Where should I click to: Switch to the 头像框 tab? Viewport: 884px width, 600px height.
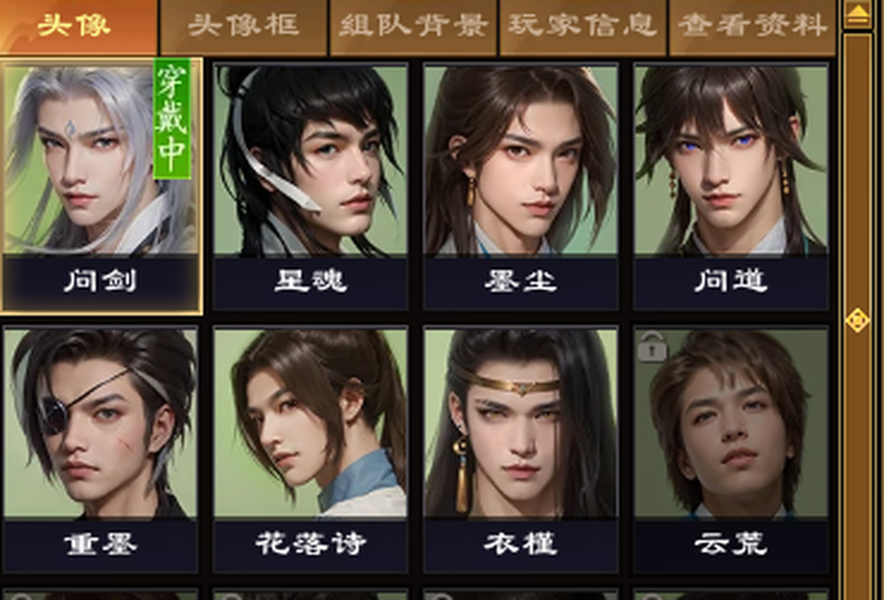[244, 27]
